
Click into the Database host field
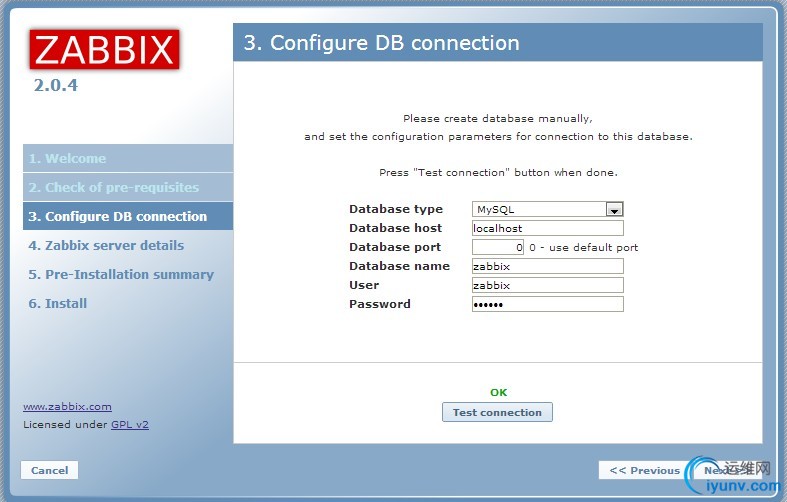[x=548, y=228]
